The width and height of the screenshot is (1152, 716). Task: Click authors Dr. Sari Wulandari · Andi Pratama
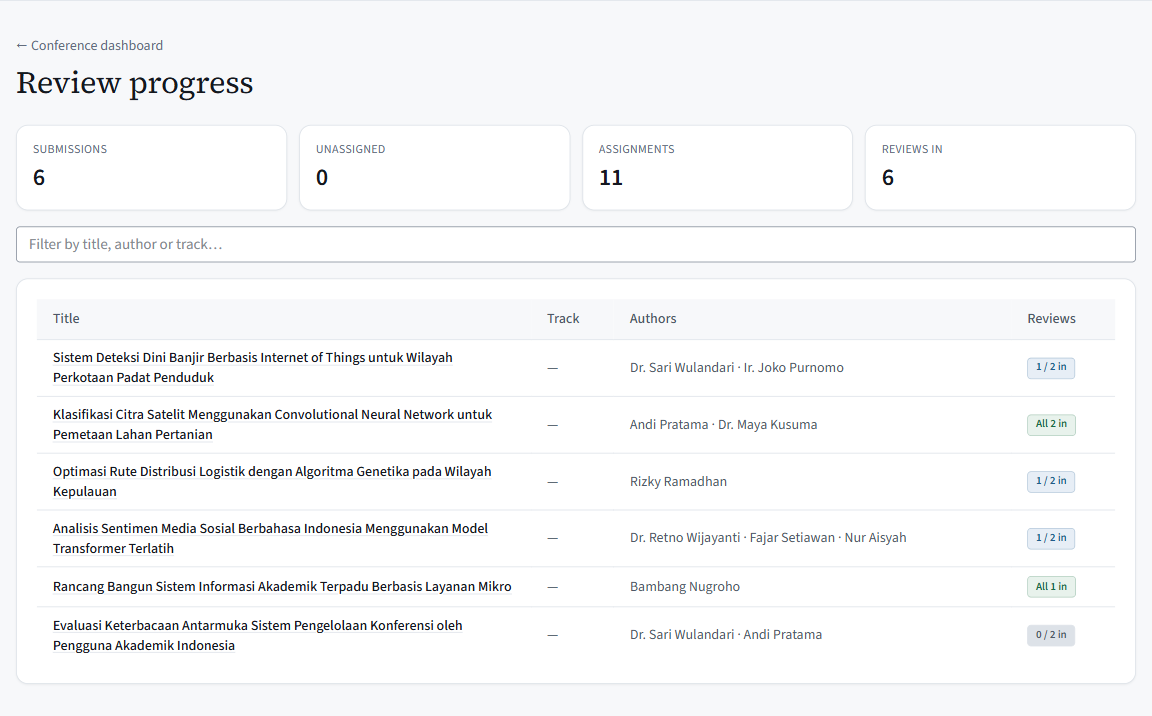[726, 635]
